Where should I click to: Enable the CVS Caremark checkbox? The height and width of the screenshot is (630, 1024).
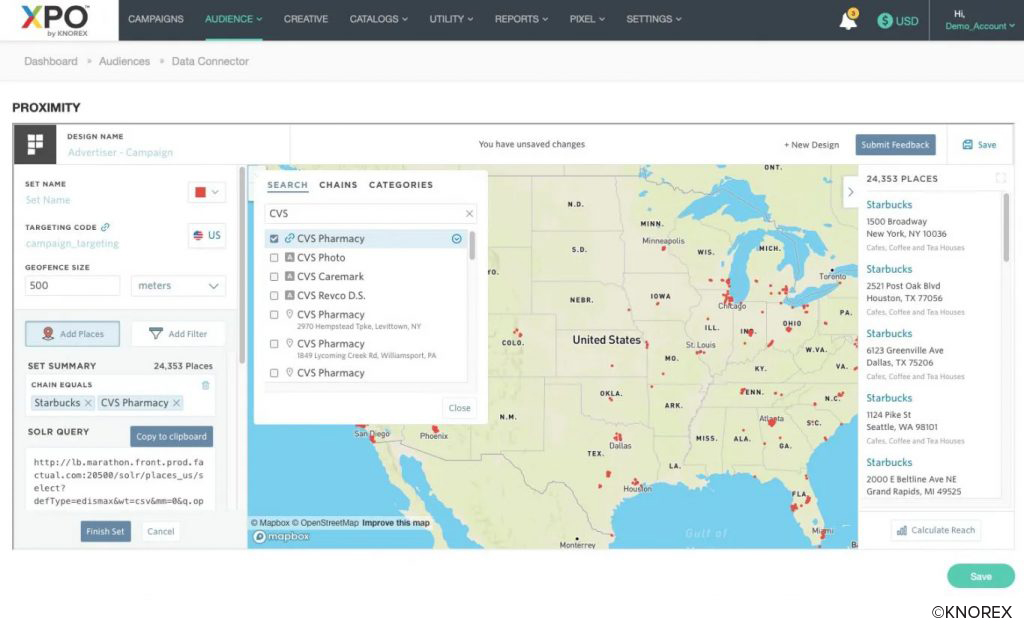point(274,277)
